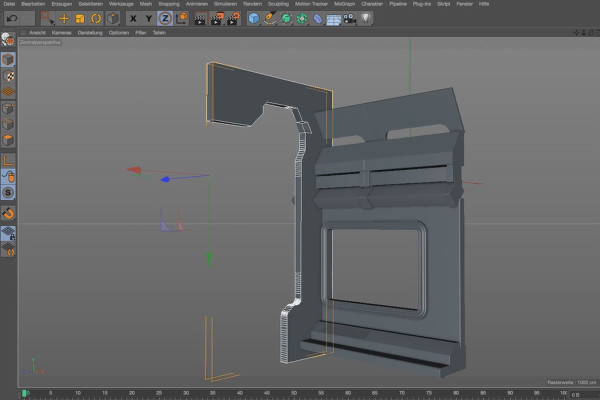Toggle the Y axis lock

tap(149, 18)
